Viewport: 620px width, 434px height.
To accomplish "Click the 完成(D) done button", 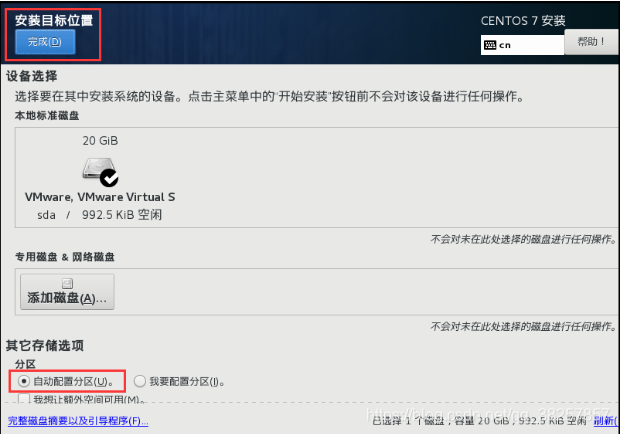I will point(45,42).
